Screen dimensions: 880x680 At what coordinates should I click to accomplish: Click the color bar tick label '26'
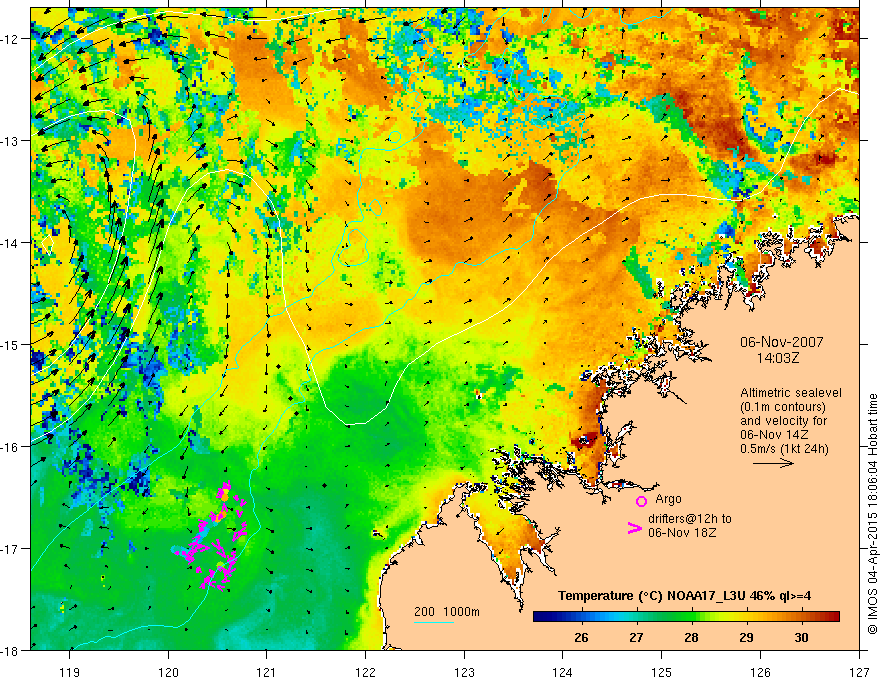pyautogui.click(x=581, y=638)
